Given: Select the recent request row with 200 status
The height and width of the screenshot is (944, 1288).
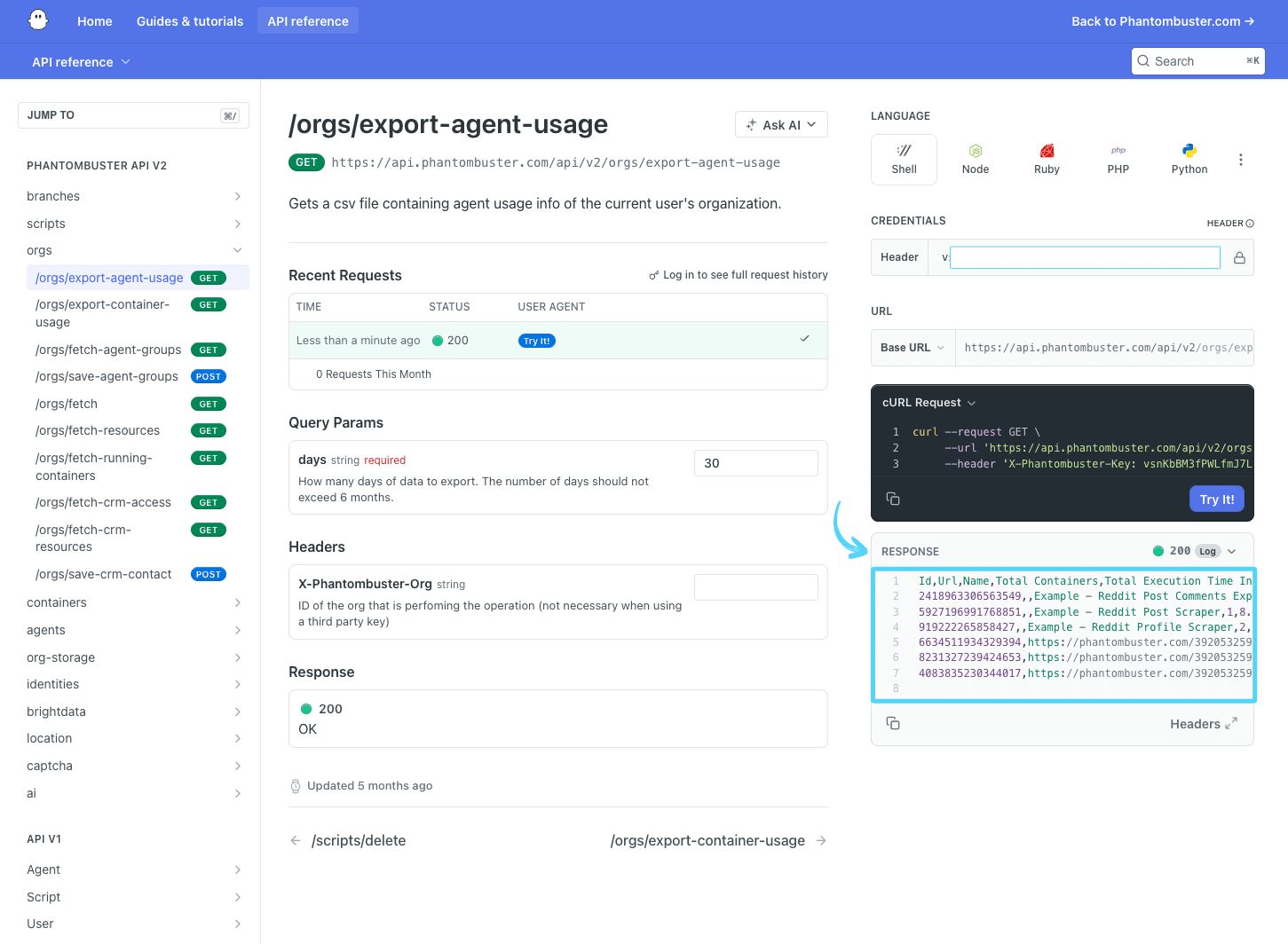Looking at the screenshot, I should tap(558, 340).
